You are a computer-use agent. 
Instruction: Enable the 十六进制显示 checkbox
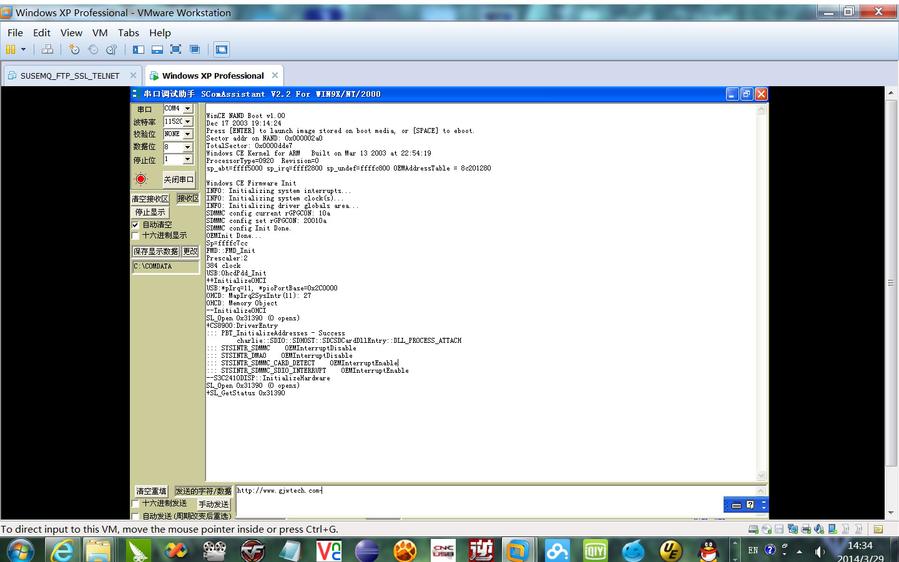pyautogui.click(x=135, y=235)
